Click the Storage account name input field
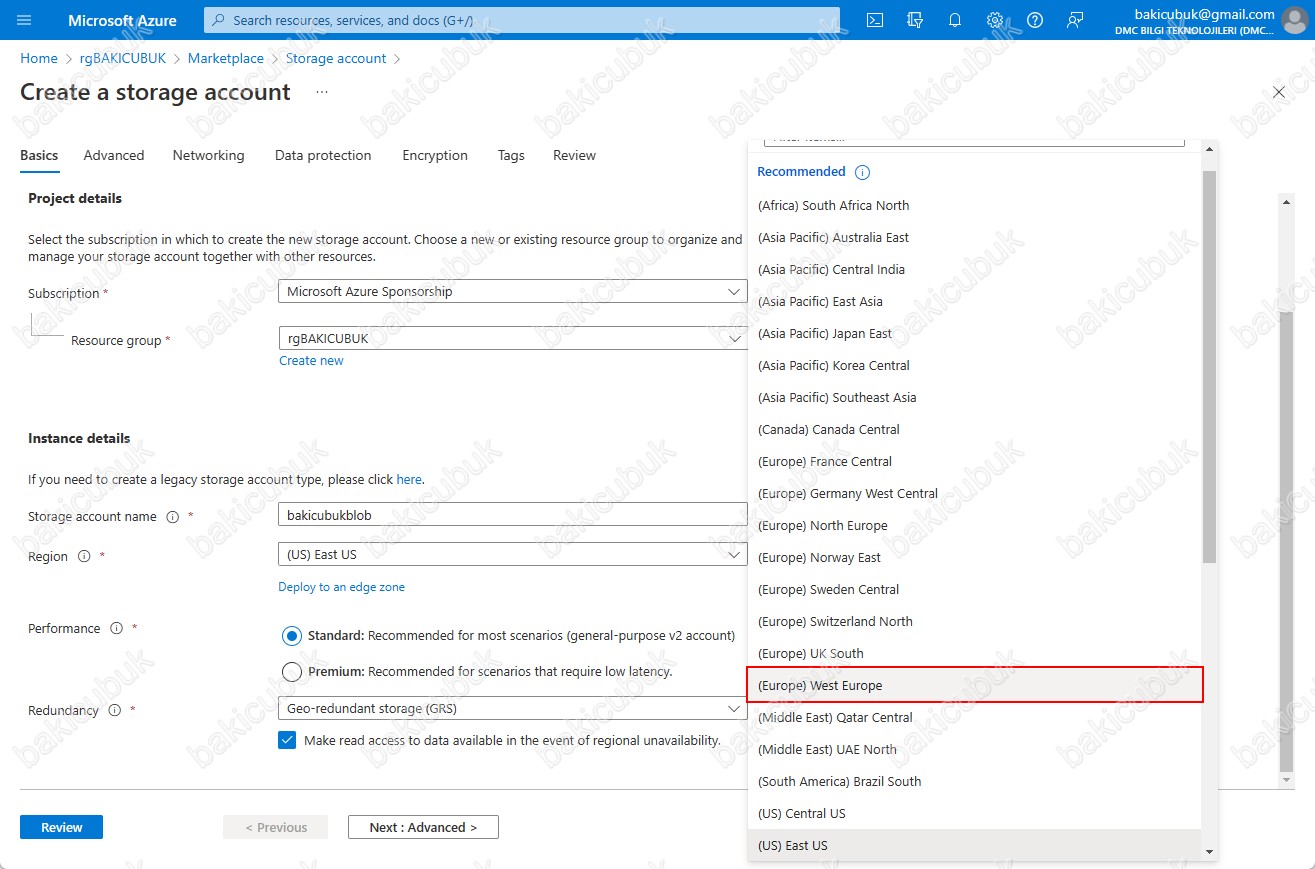The image size is (1315, 869). tap(512, 514)
